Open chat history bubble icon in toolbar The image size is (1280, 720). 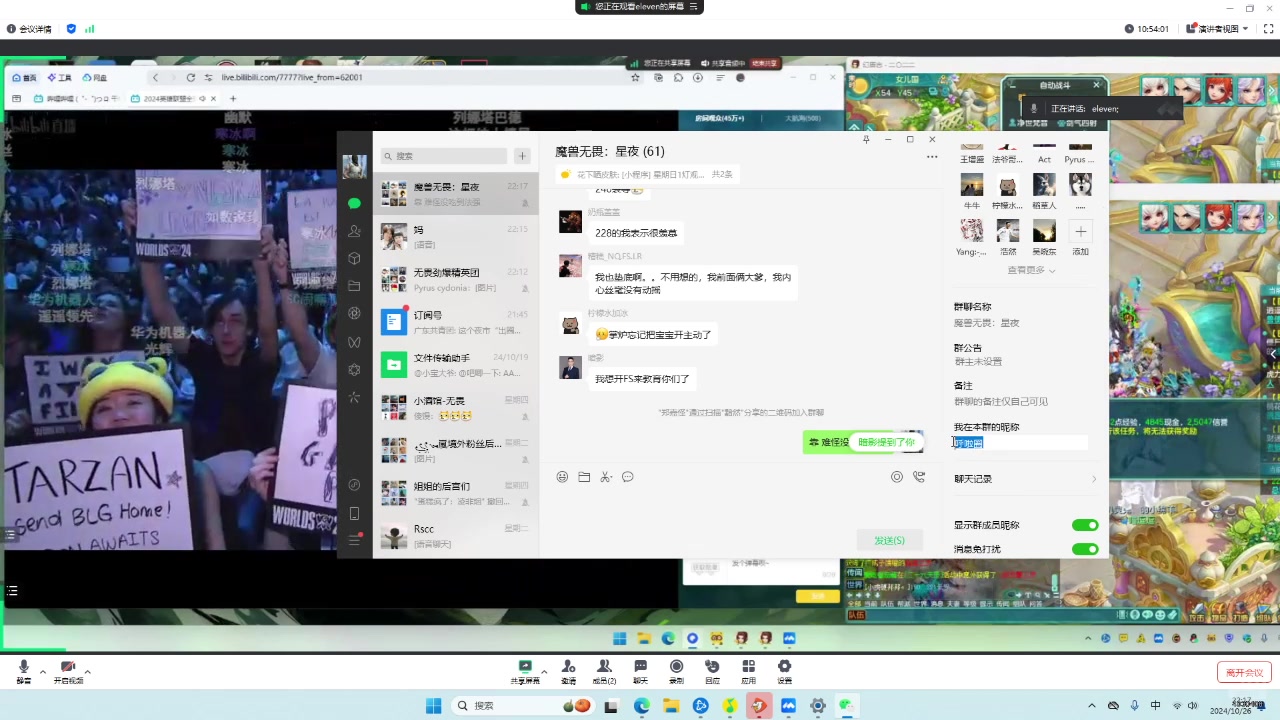click(x=628, y=477)
